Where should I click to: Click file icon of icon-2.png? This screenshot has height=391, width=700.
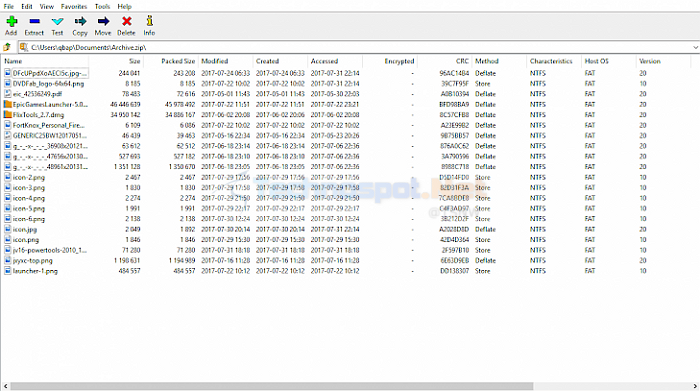coord(8,177)
